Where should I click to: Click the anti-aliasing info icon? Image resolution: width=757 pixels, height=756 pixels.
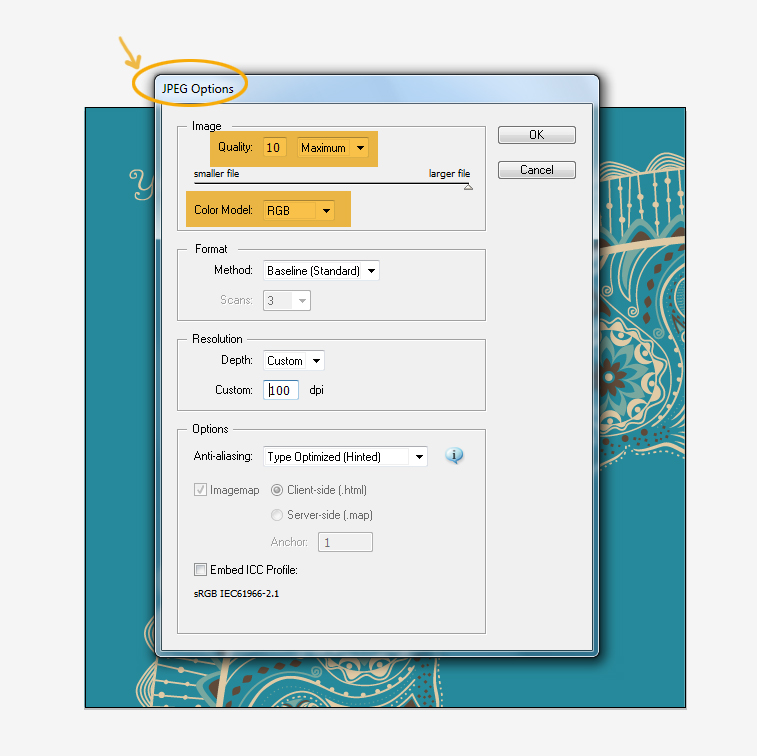tap(454, 455)
